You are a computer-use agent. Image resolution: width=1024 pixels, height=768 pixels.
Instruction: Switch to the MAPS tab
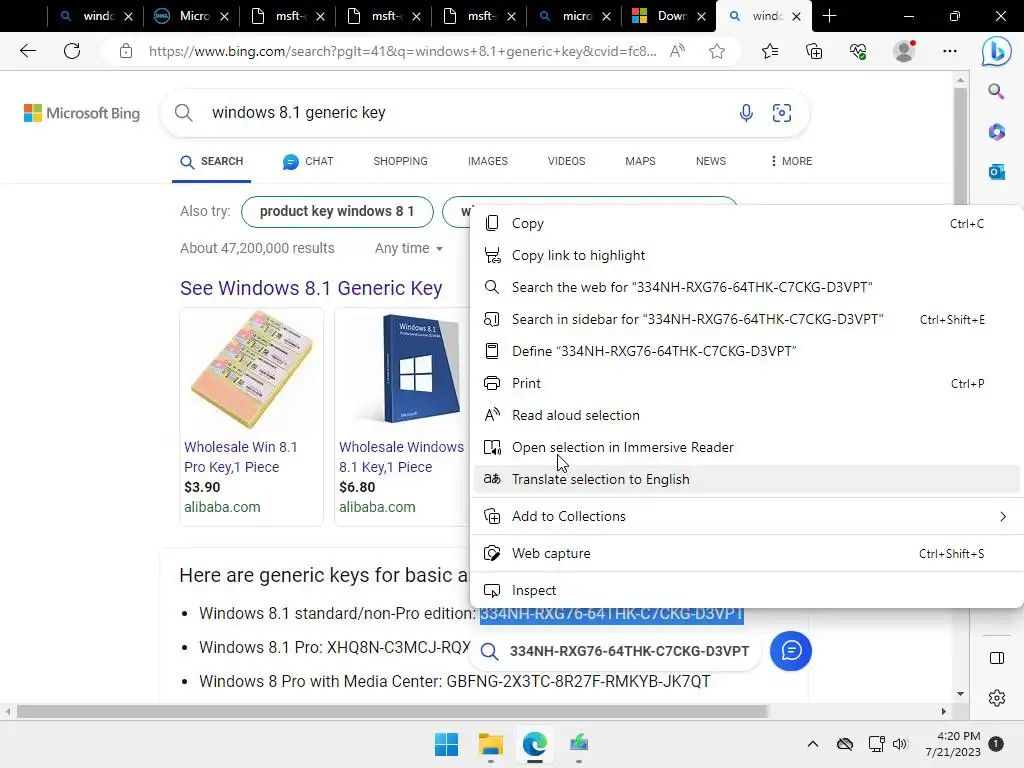point(640,161)
